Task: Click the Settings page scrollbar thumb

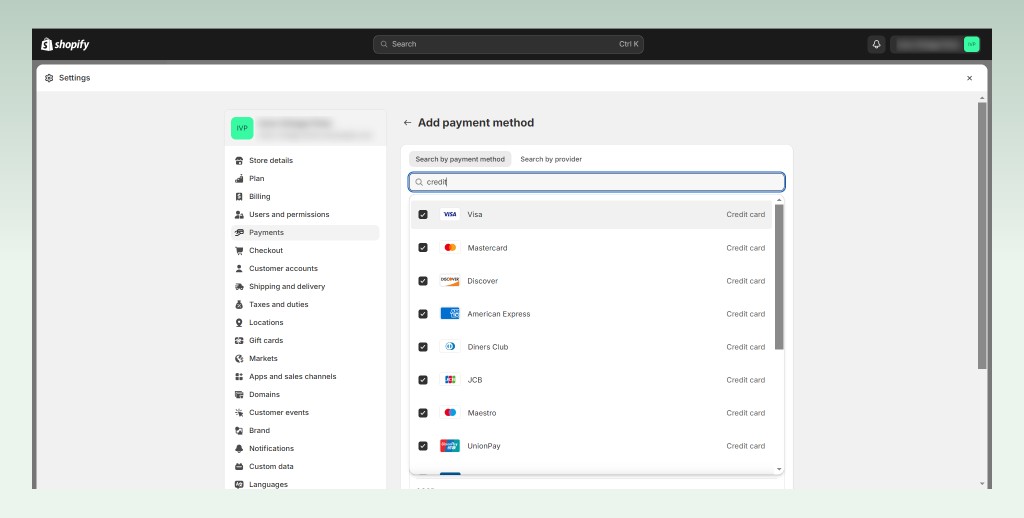Action: [x=982, y=235]
